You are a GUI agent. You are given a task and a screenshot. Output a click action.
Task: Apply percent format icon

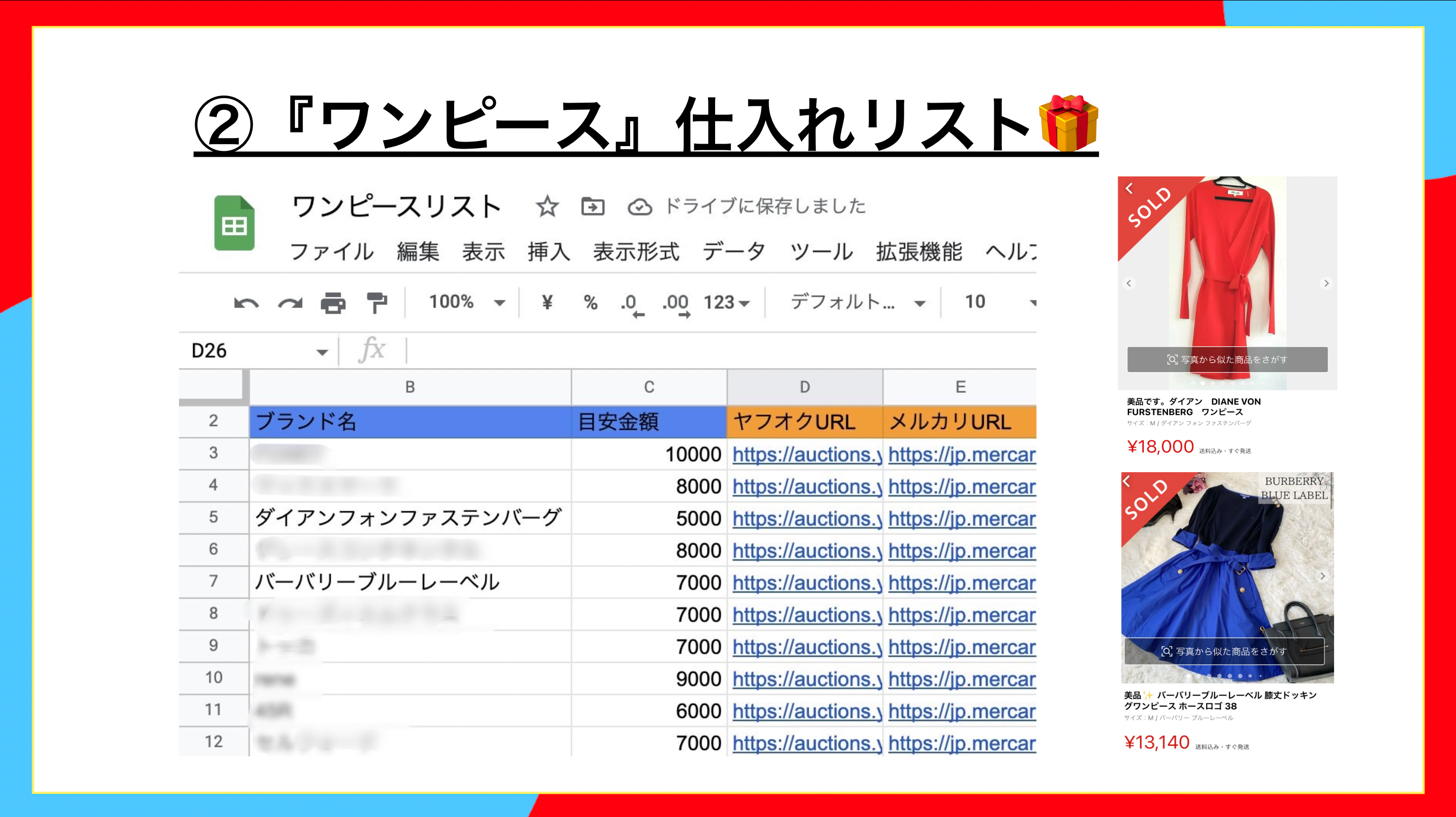point(591,302)
